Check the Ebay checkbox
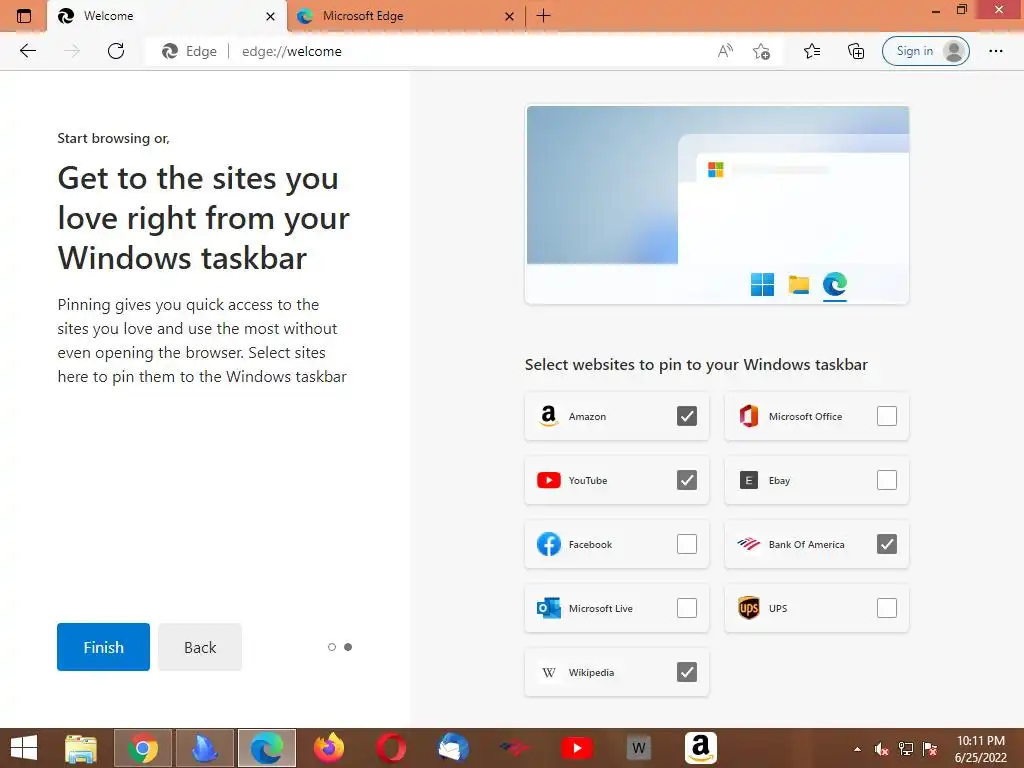Screen dimensions: 1024x768 pyautogui.click(x=887, y=480)
